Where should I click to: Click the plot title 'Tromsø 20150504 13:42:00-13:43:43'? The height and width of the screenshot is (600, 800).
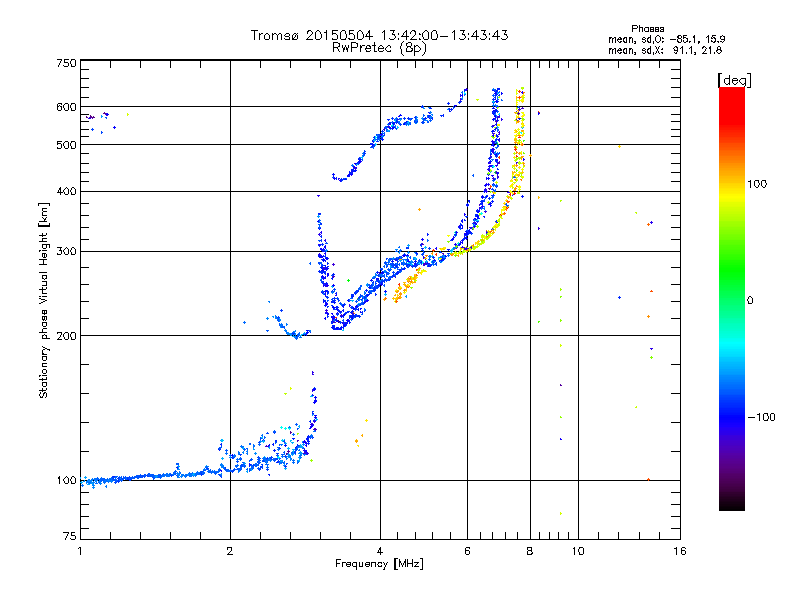380,35
